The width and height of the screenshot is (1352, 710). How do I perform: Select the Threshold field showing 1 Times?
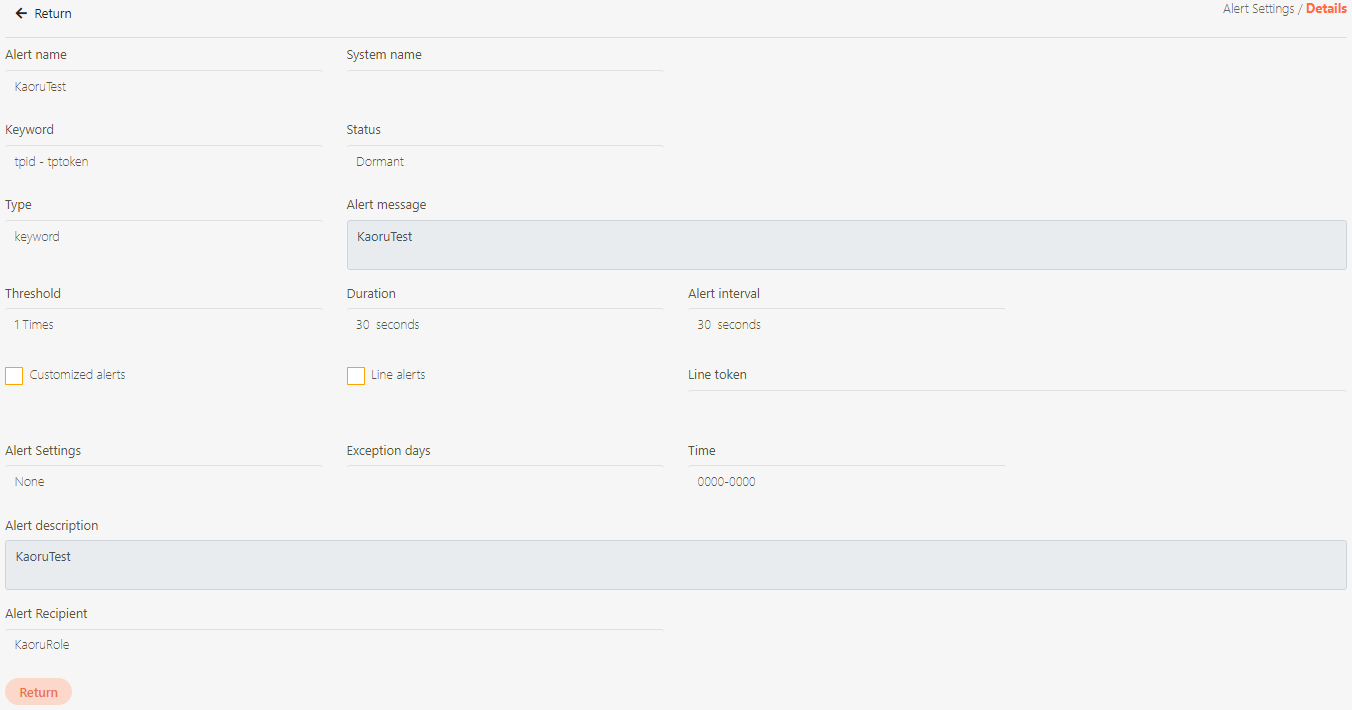point(163,325)
